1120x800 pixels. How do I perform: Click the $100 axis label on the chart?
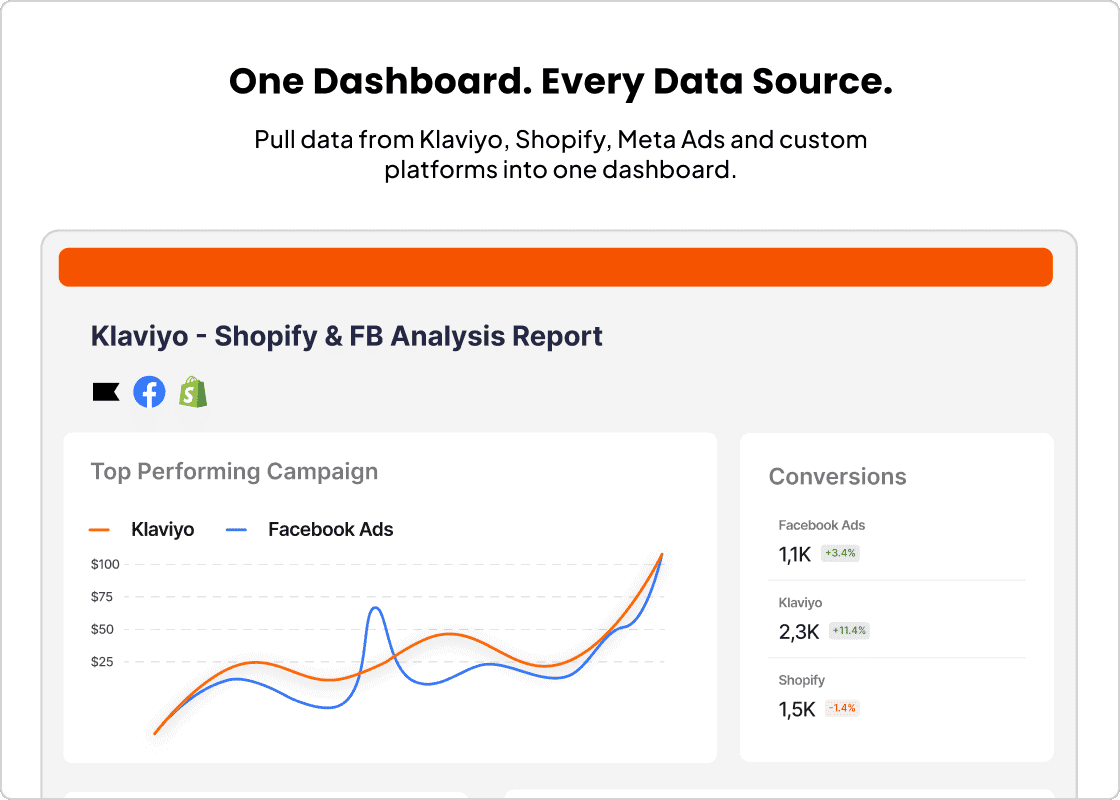(x=105, y=564)
